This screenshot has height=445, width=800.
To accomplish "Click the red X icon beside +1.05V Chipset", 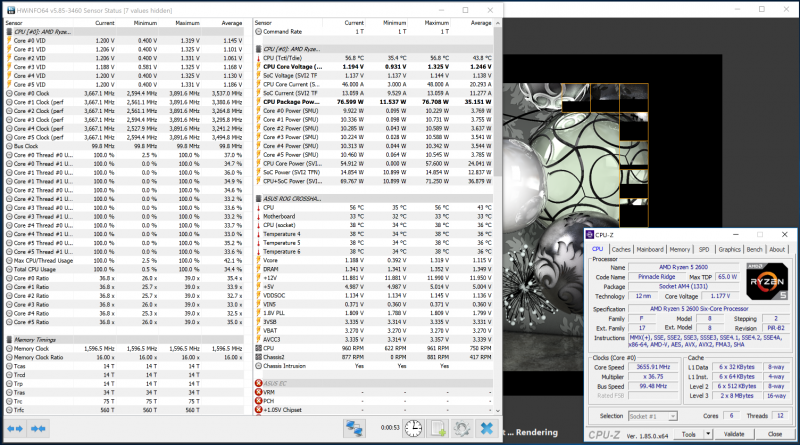I will point(259,409).
